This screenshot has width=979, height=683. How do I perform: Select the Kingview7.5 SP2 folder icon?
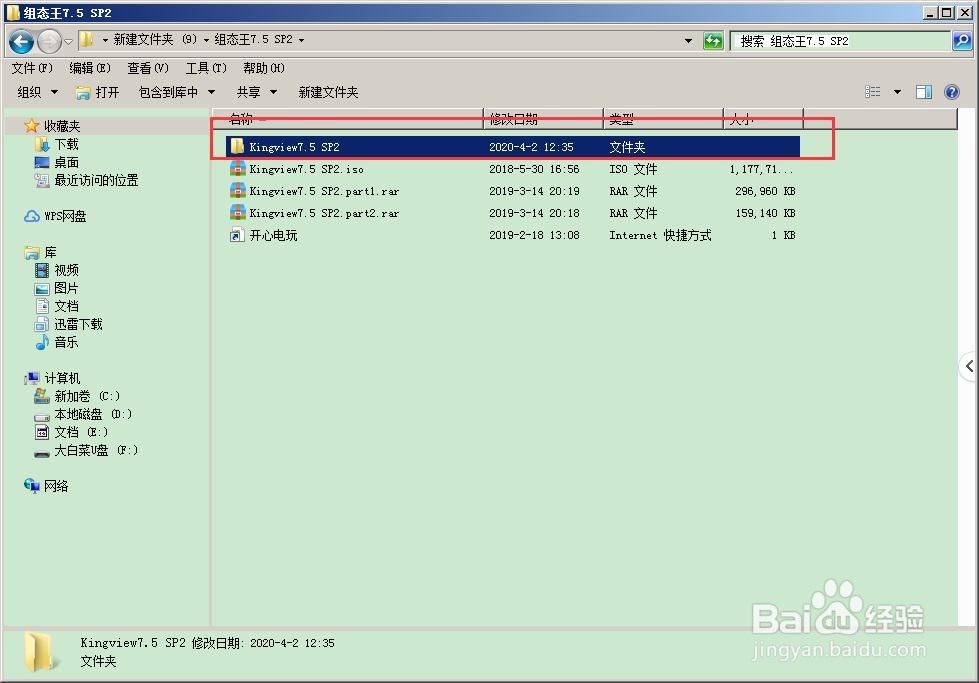(237, 147)
